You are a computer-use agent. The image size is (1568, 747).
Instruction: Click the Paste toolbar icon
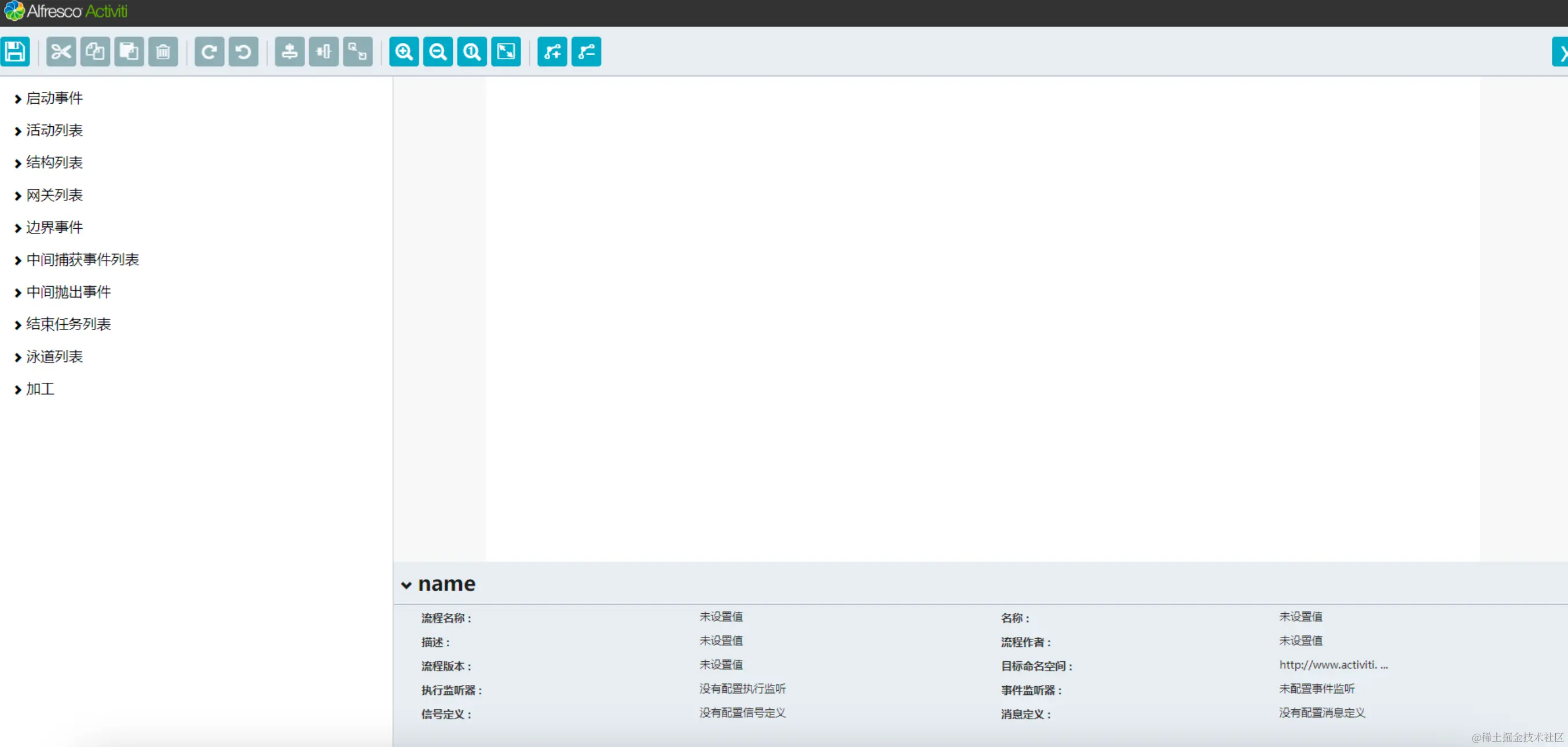tap(129, 52)
